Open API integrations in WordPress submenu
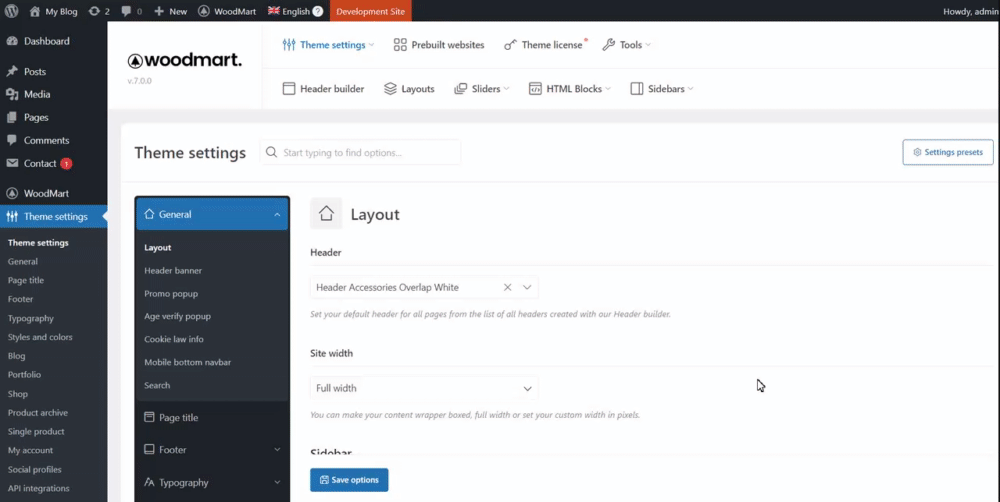This screenshot has width=1000, height=502. click(38, 488)
